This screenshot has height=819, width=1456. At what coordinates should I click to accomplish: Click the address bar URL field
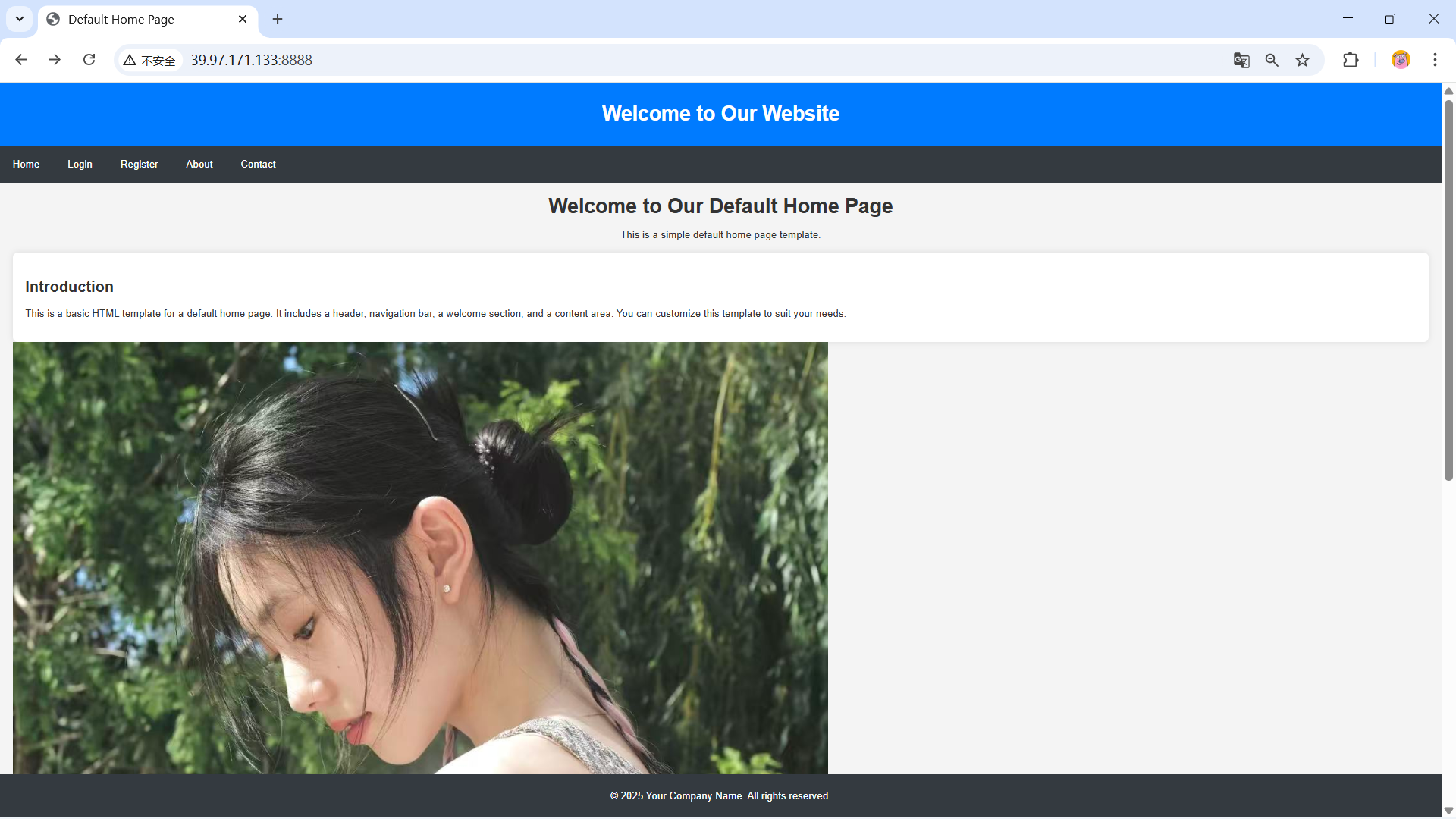(x=607, y=60)
